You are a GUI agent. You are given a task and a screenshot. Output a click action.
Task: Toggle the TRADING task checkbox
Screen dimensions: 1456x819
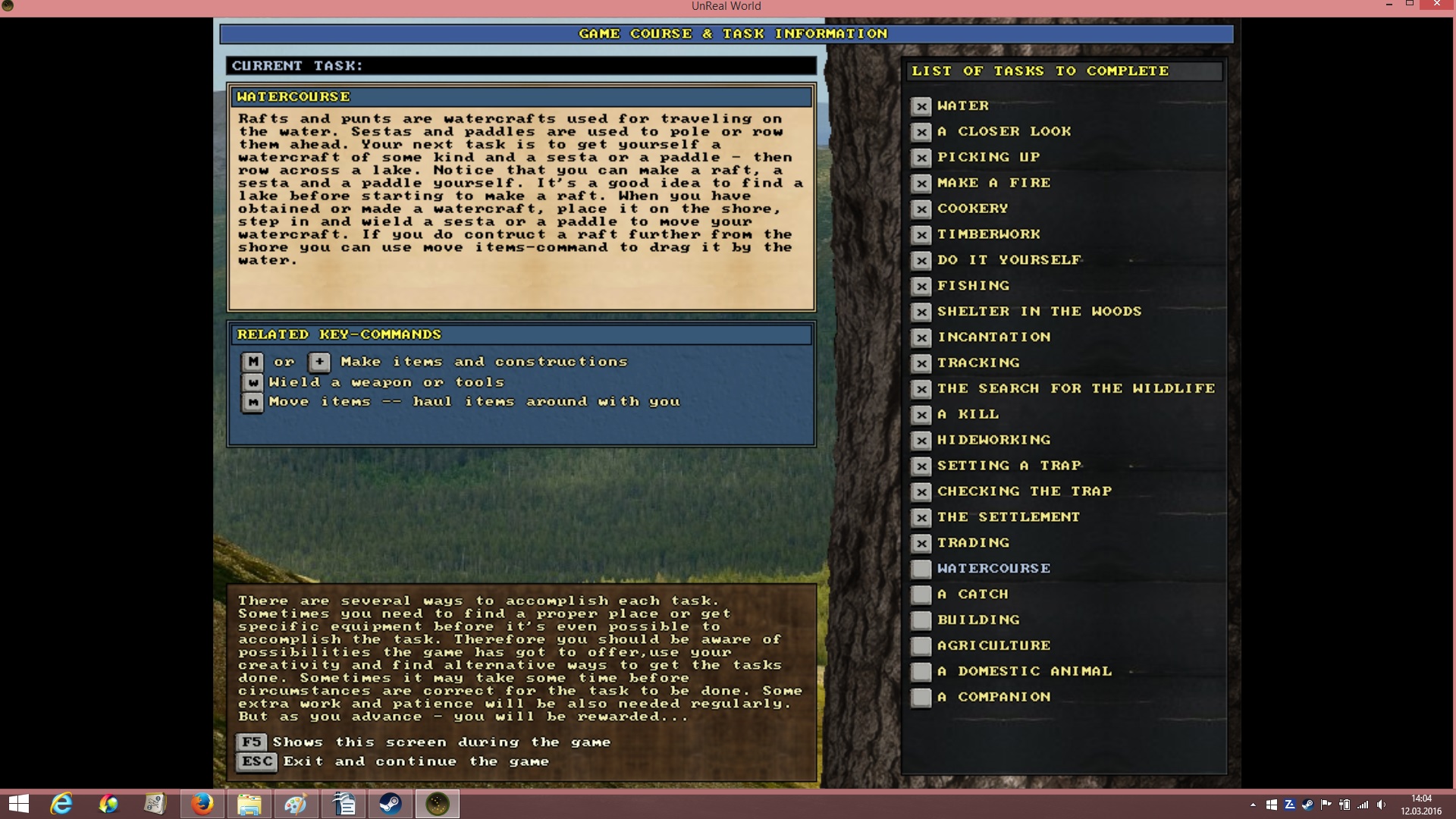pyautogui.click(x=921, y=544)
